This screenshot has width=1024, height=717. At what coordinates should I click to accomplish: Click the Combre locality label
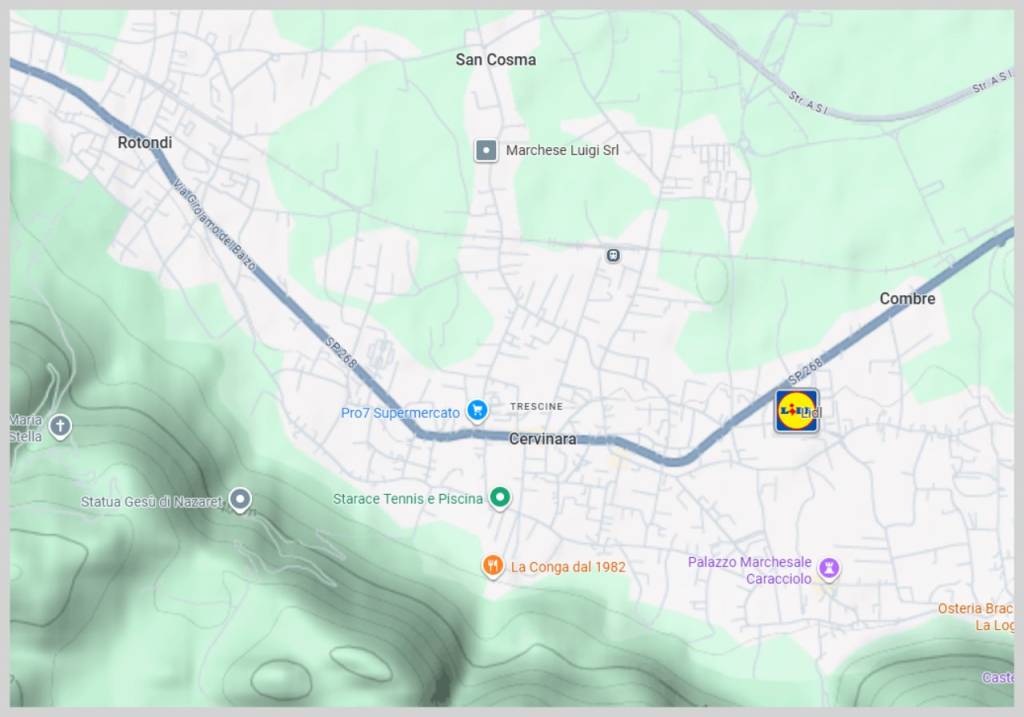(x=907, y=298)
